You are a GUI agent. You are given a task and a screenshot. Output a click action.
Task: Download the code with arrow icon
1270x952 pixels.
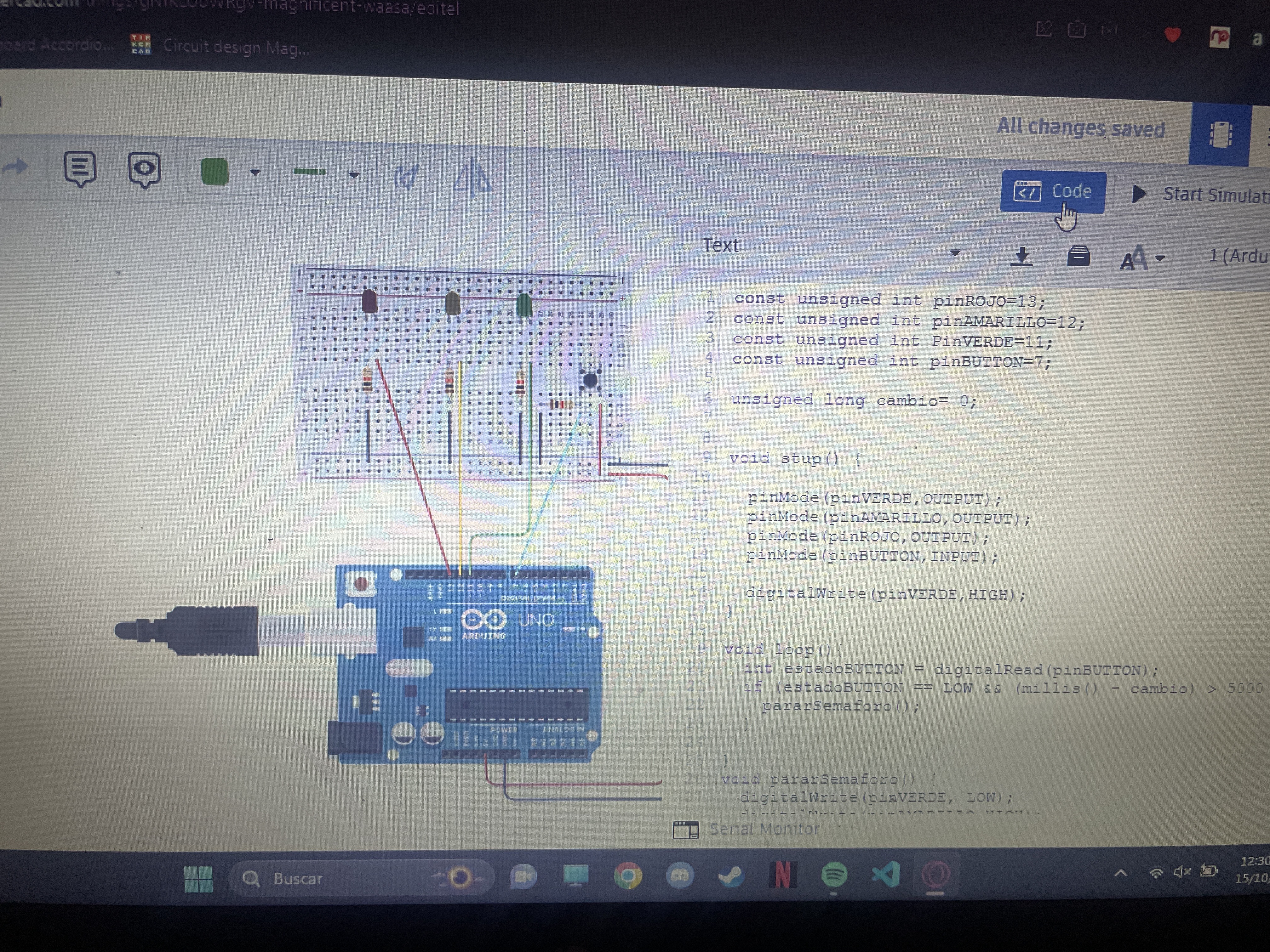1021,255
